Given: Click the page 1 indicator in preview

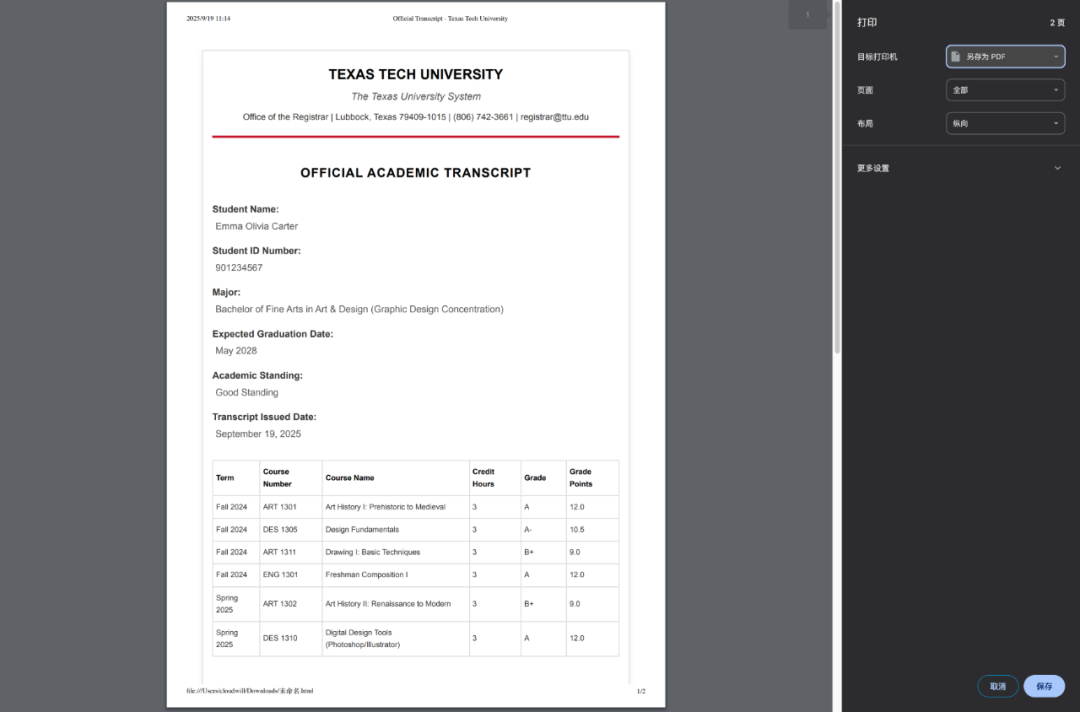Looking at the screenshot, I should 807,14.
